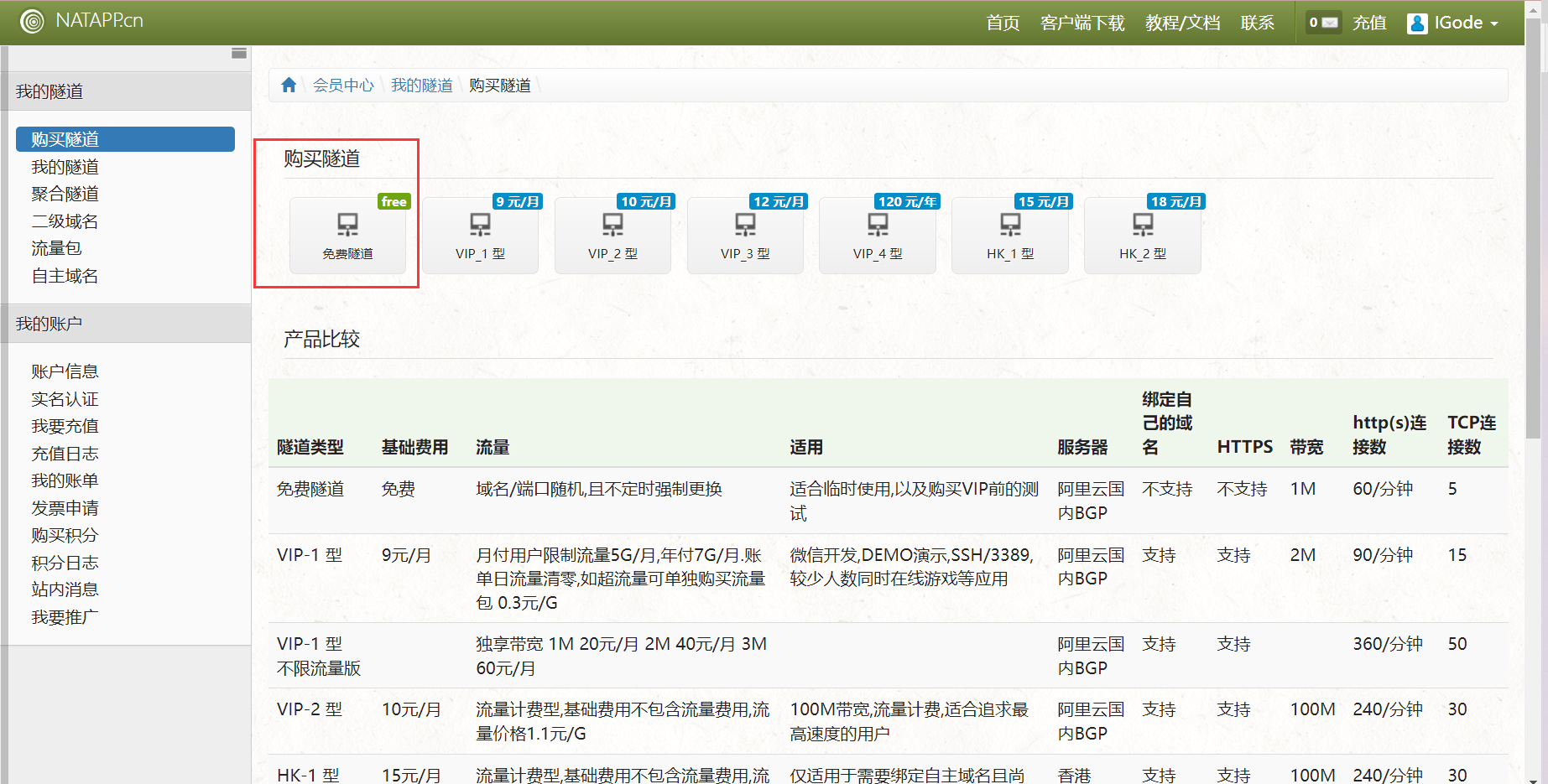Click the NATAPP.cn spiral logo icon
Screen dimensions: 1548x784
click(x=32, y=22)
